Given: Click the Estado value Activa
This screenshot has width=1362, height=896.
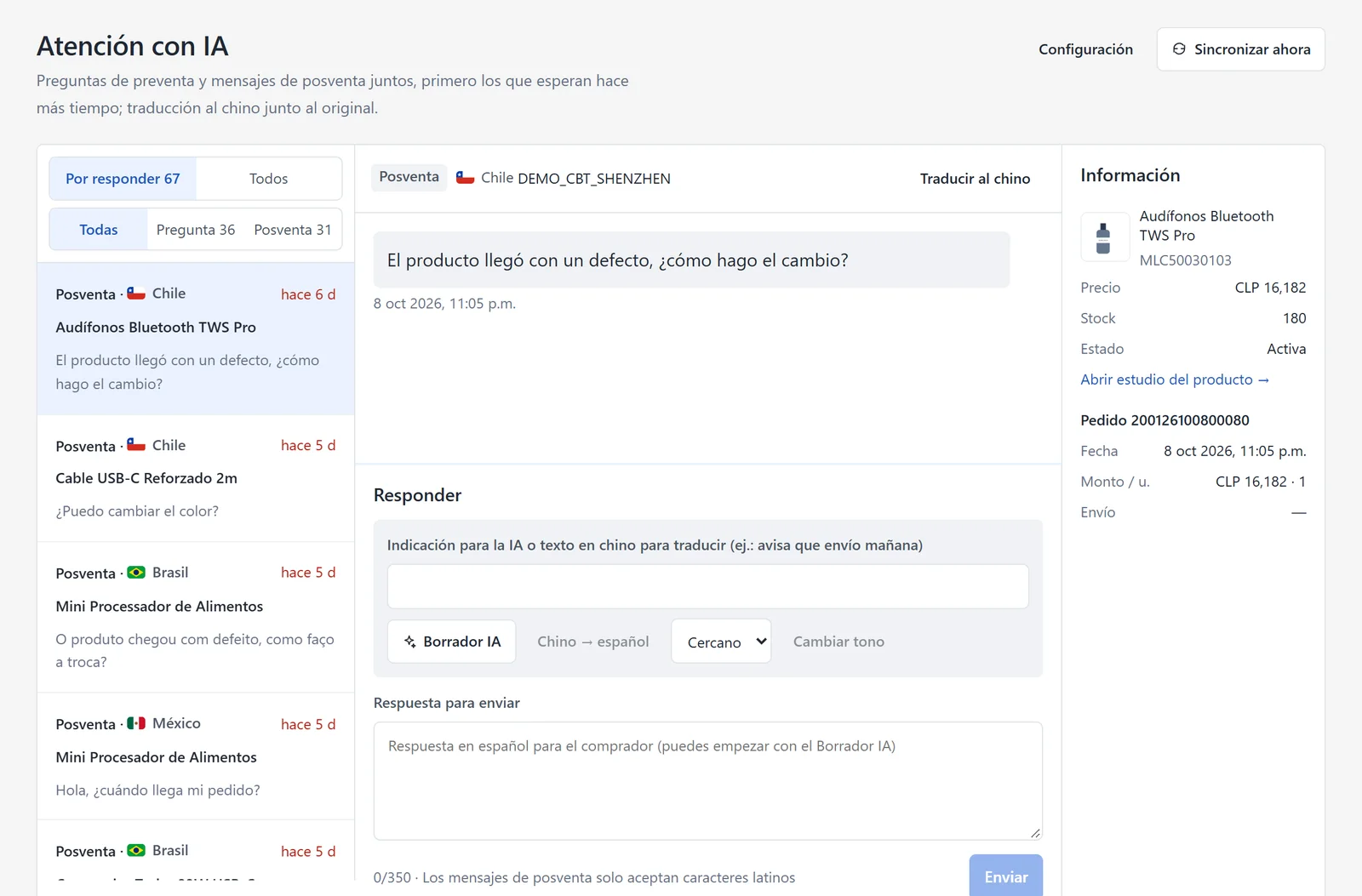Looking at the screenshot, I should point(1286,349).
